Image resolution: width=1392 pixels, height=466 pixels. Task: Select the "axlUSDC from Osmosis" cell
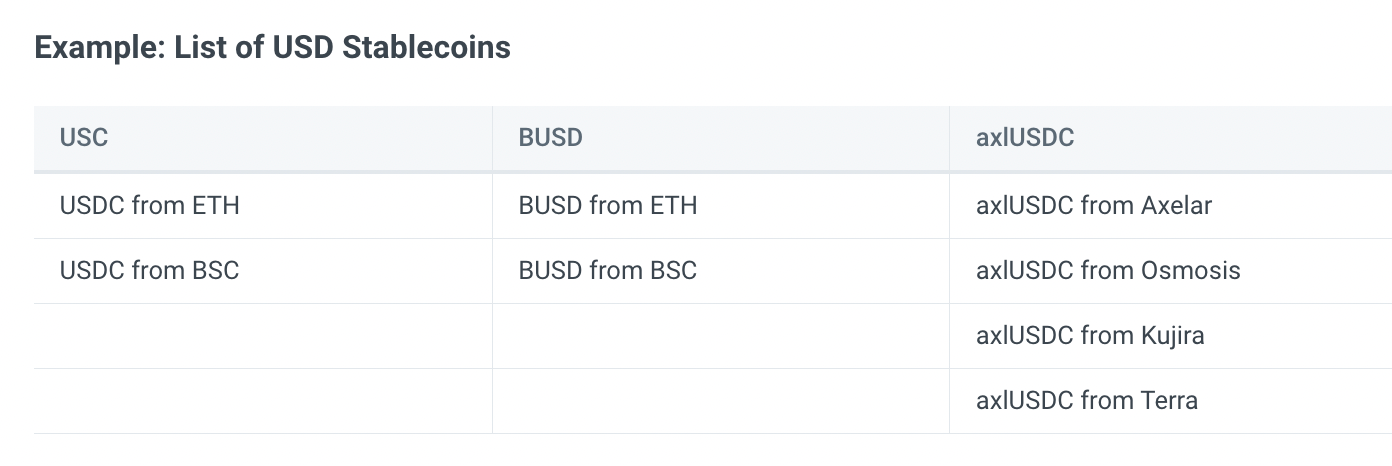[1171, 271]
